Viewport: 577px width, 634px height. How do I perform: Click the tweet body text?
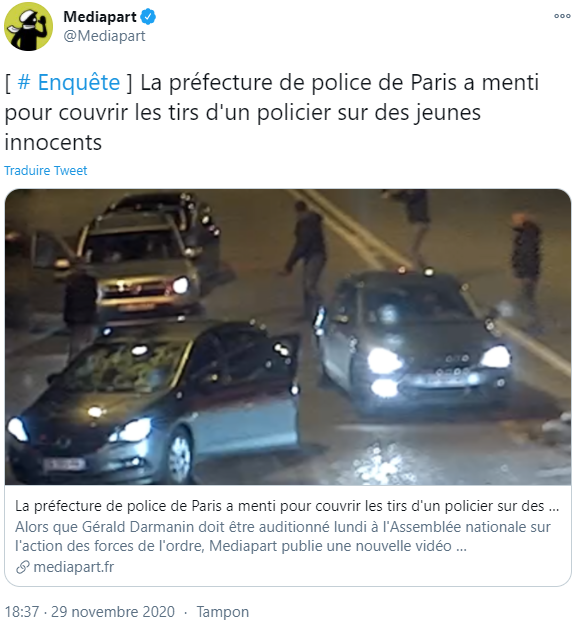[x=272, y=112]
